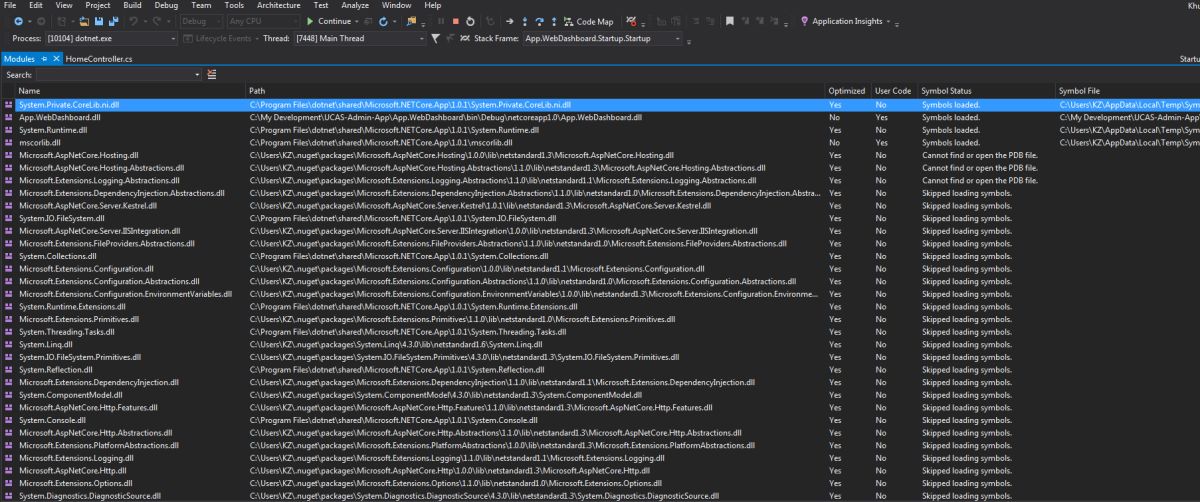Open the Thread Main Thread dropdown
The height and width of the screenshot is (502, 1200).
[x=360, y=39]
